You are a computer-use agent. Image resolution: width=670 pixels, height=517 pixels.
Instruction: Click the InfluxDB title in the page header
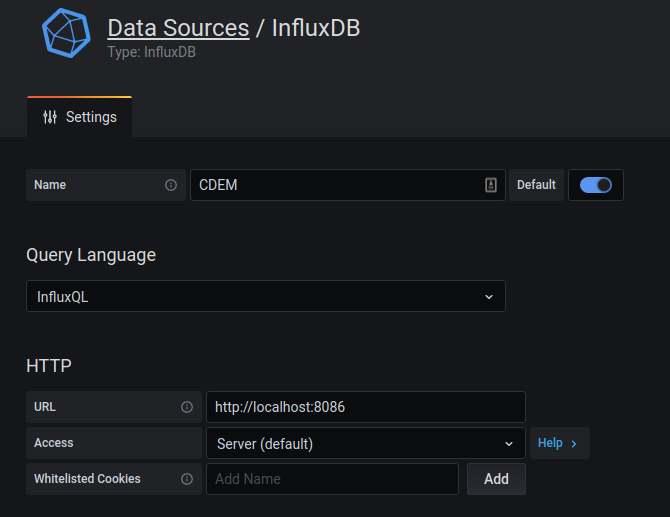[x=316, y=28]
